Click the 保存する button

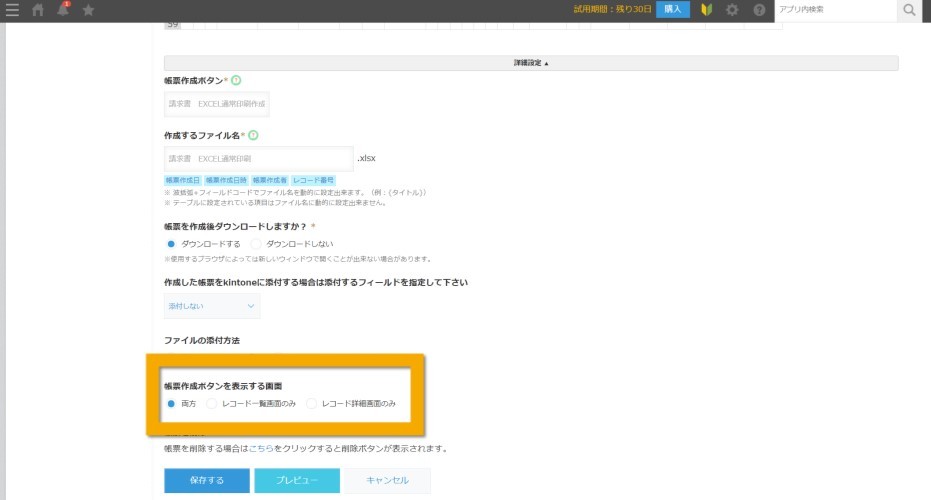point(207,480)
